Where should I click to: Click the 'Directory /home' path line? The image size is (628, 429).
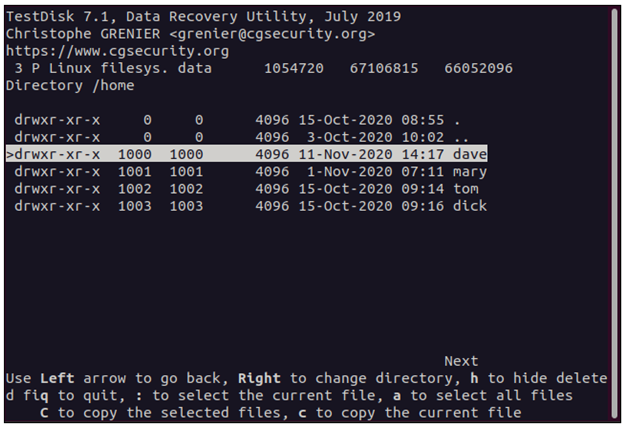click(70, 85)
